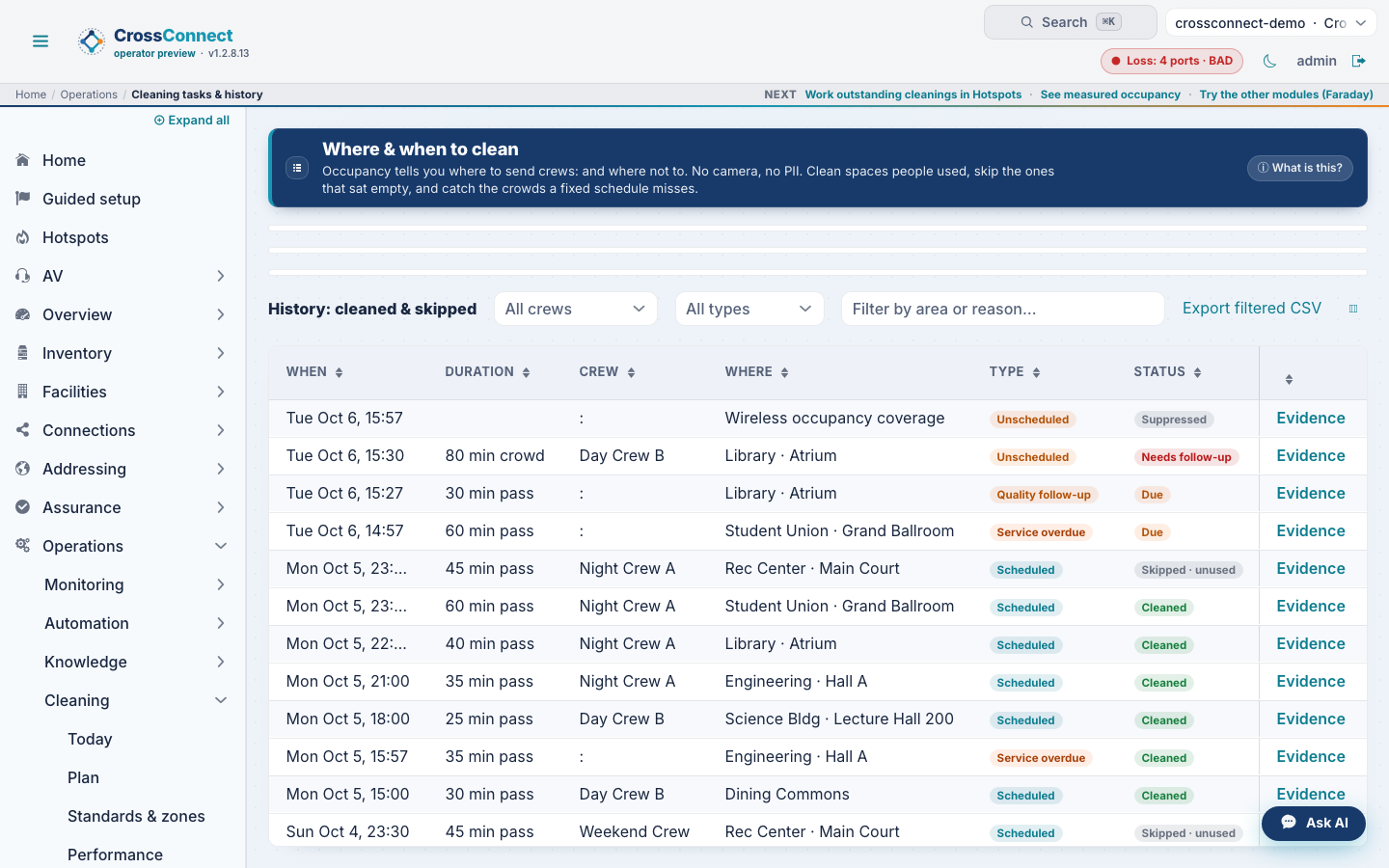Image resolution: width=1389 pixels, height=868 pixels.
Task: Click the AV headphones icon
Action: tap(23, 276)
